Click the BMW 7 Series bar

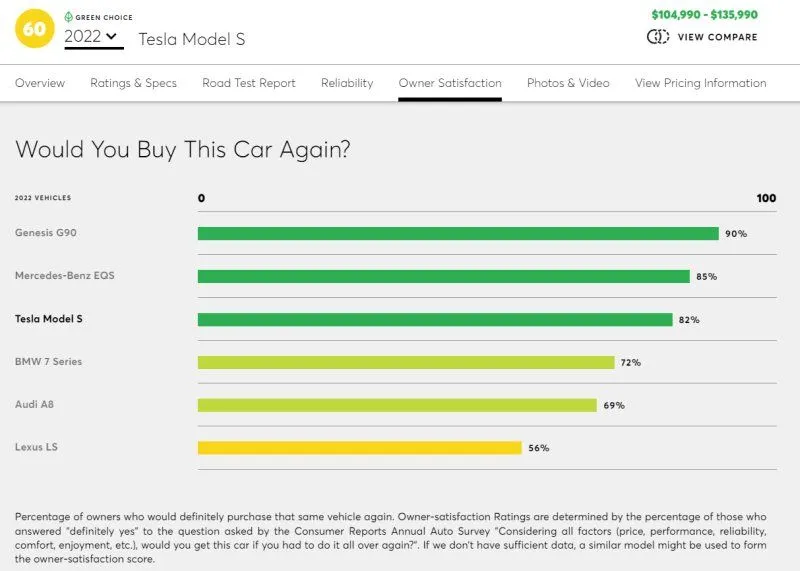406,362
